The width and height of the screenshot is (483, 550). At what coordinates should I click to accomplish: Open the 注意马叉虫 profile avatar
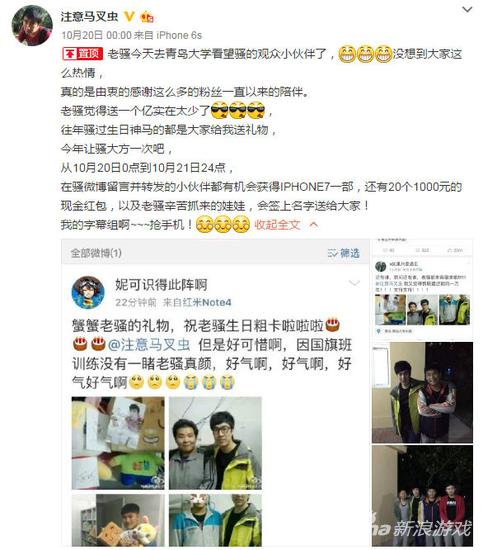point(32,26)
